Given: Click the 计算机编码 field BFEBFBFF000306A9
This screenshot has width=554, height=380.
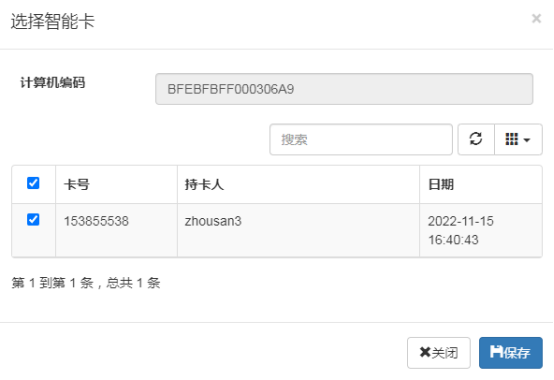Looking at the screenshot, I should pos(344,89).
